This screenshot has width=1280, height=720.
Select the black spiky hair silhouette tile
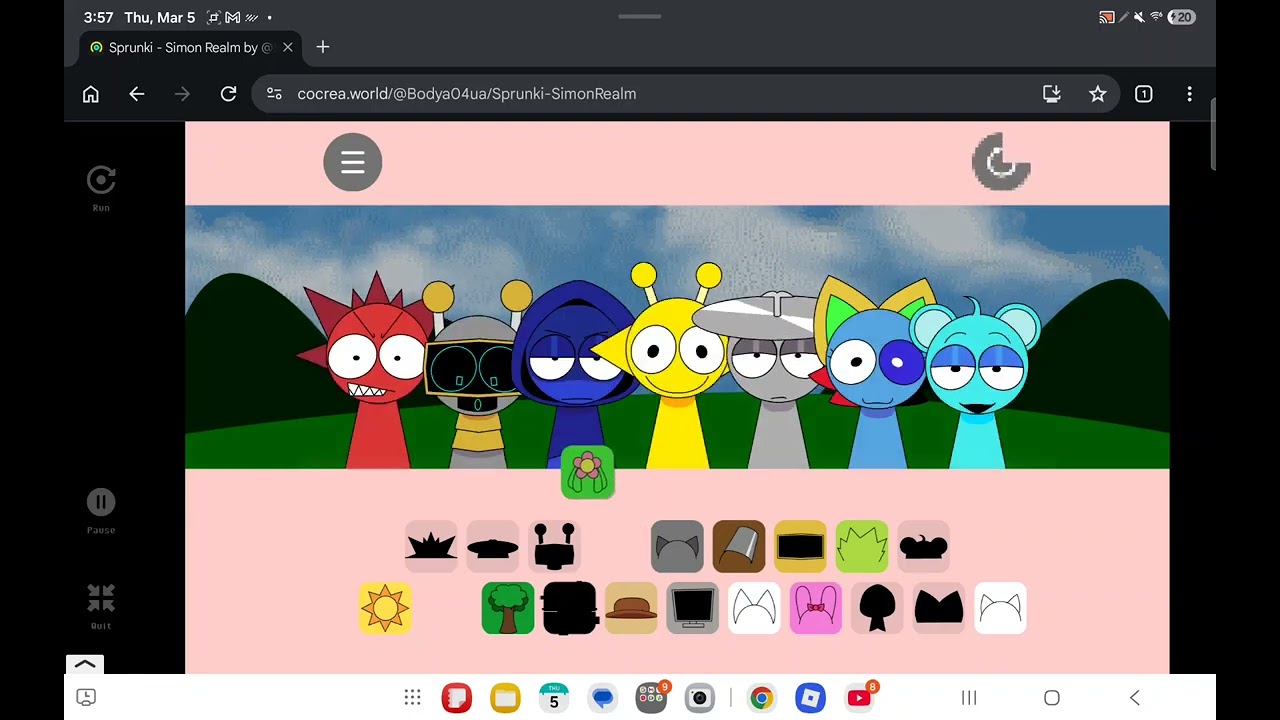tap(431, 547)
